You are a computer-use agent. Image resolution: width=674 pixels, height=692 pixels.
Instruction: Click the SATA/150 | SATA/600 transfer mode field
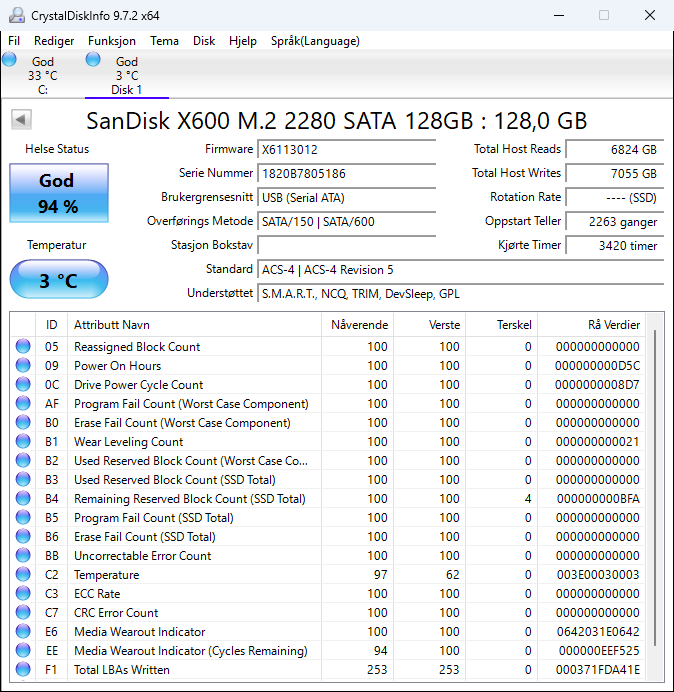[346, 222]
